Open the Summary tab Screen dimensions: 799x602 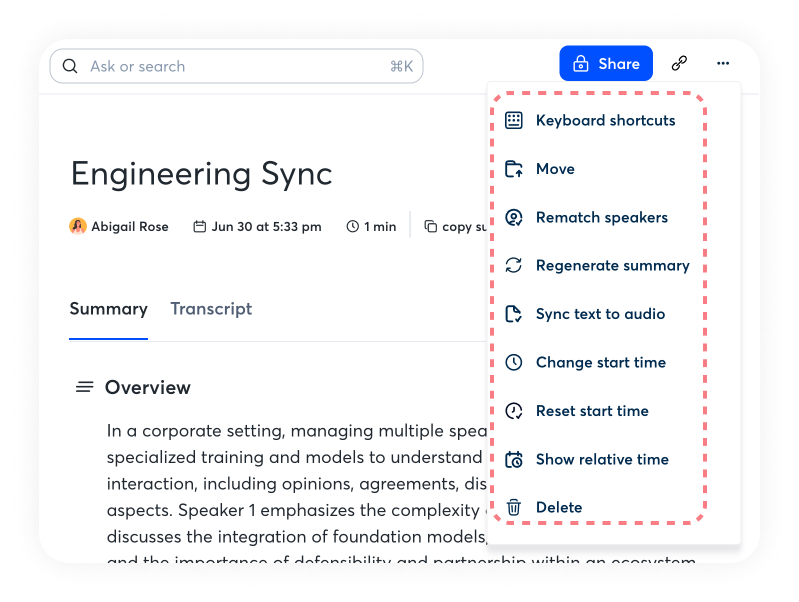[x=109, y=309]
